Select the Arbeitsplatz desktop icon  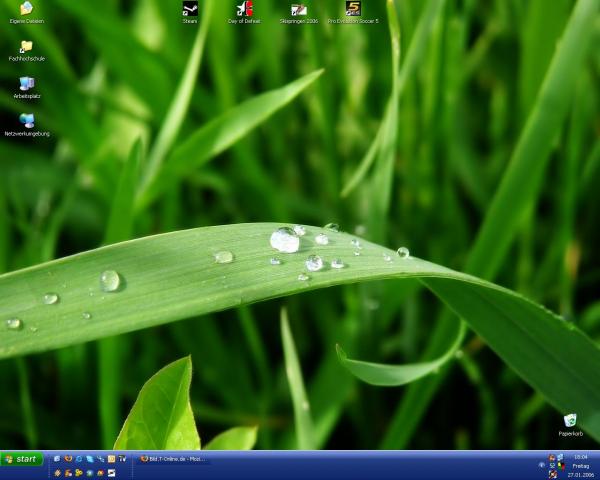(x=27, y=88)
